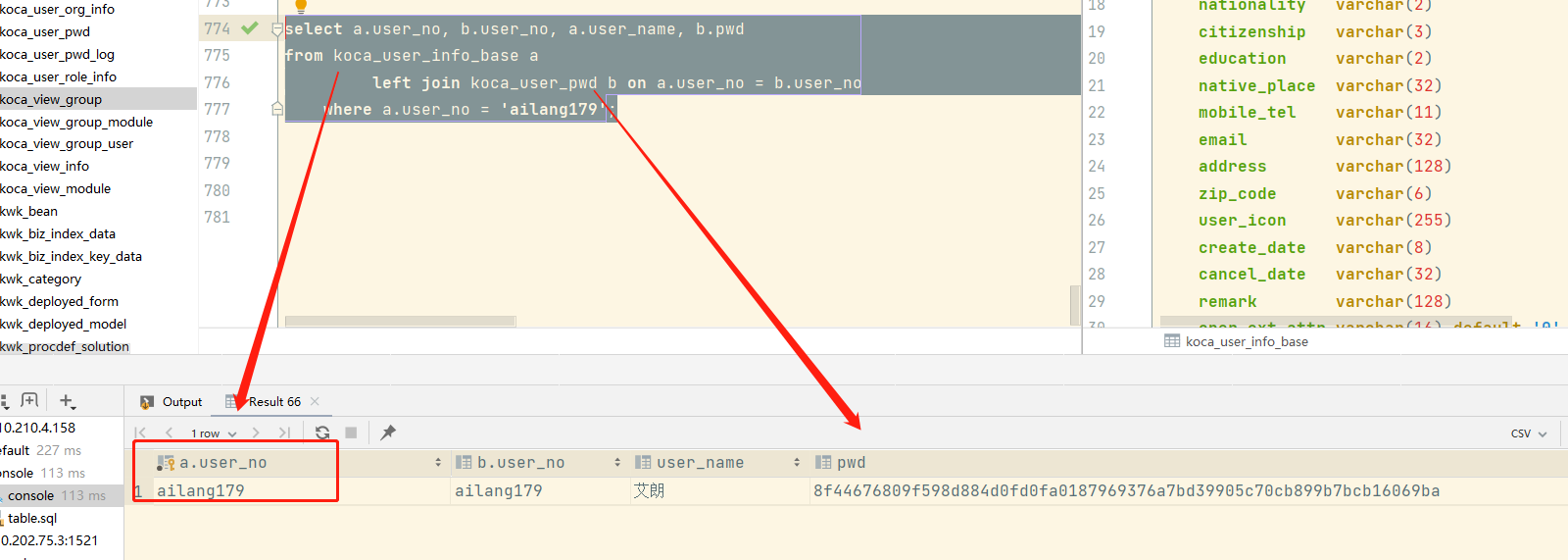Screen dimensions: 1568x560
Task: Open the '1 row' page size dropdown
Action: (214, 433)
